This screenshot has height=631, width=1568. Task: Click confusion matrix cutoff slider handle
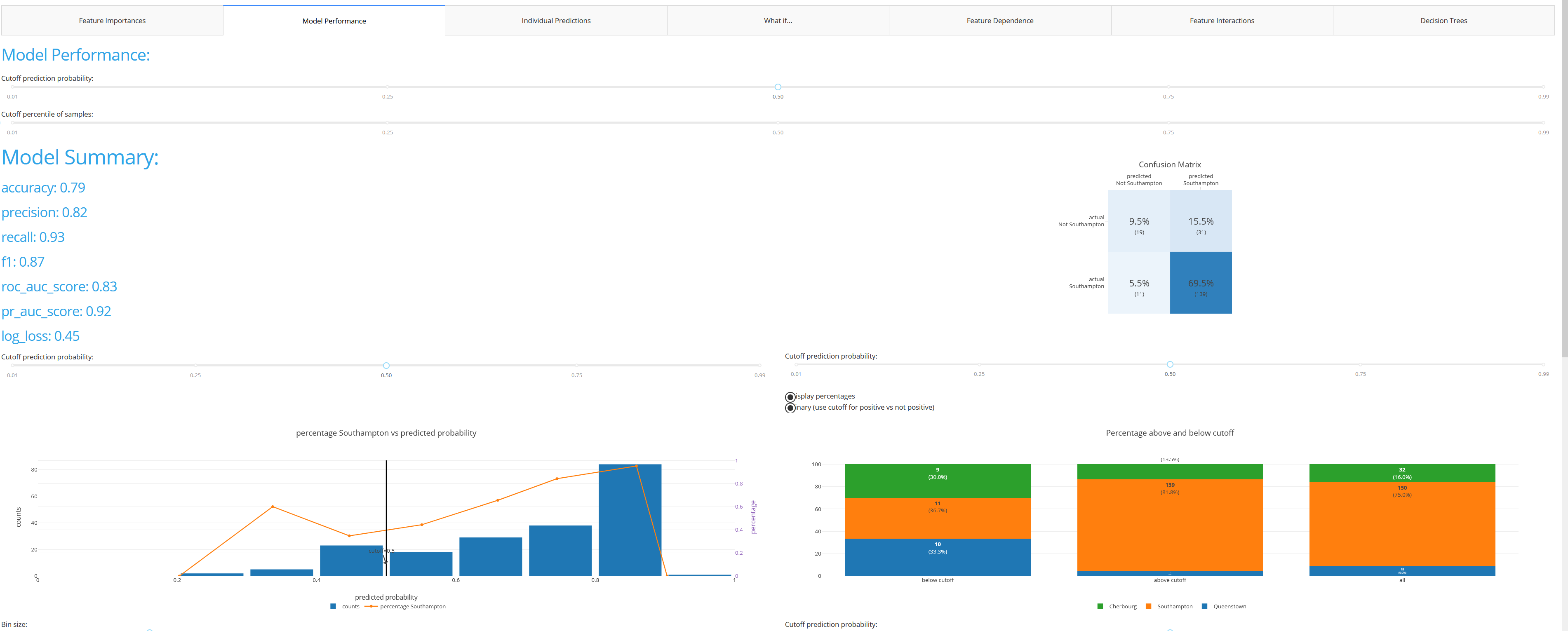1169,364
